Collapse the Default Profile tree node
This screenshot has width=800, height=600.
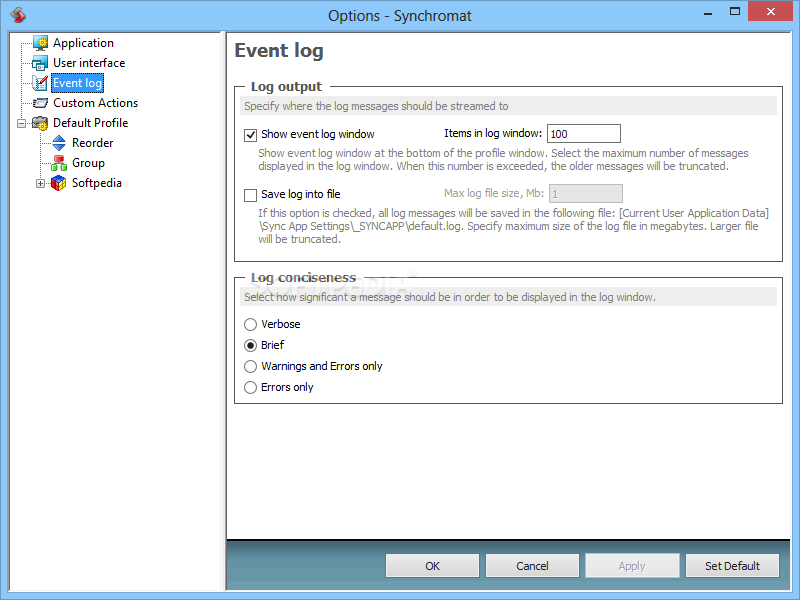tap(21, 123)
